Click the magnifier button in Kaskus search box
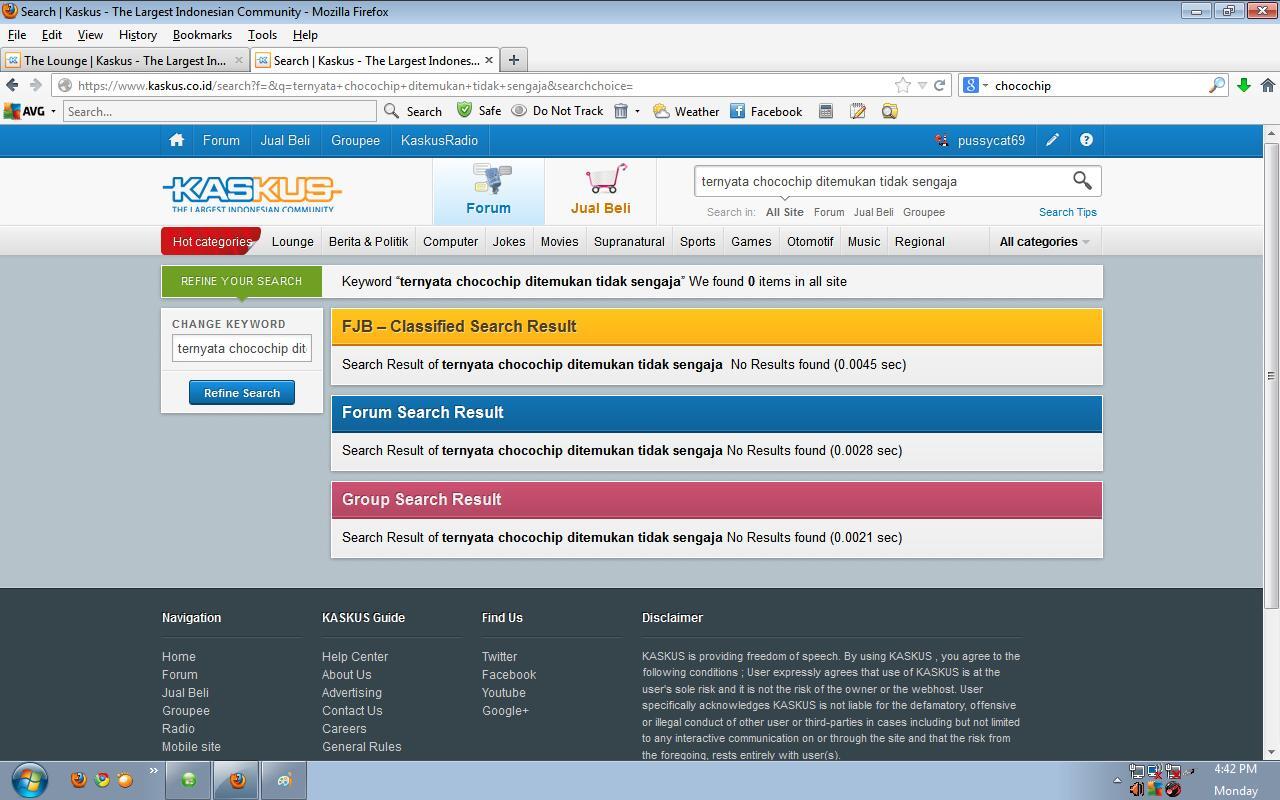This screenshot has width=1280, height=800. (x=1082, y=180)
